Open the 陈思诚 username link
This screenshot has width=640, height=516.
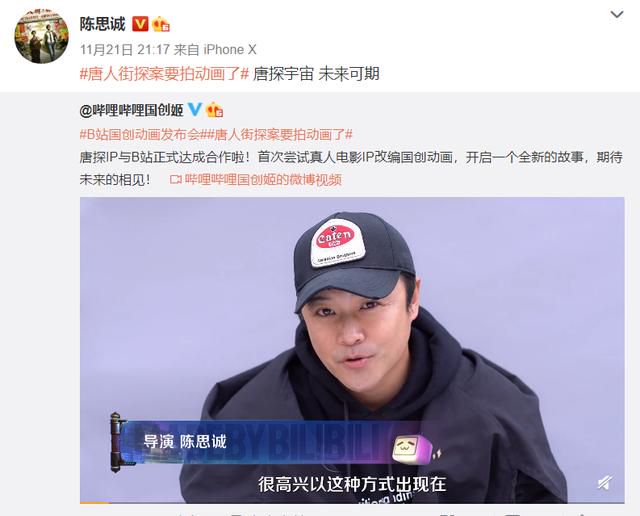[x=102, y=24]
